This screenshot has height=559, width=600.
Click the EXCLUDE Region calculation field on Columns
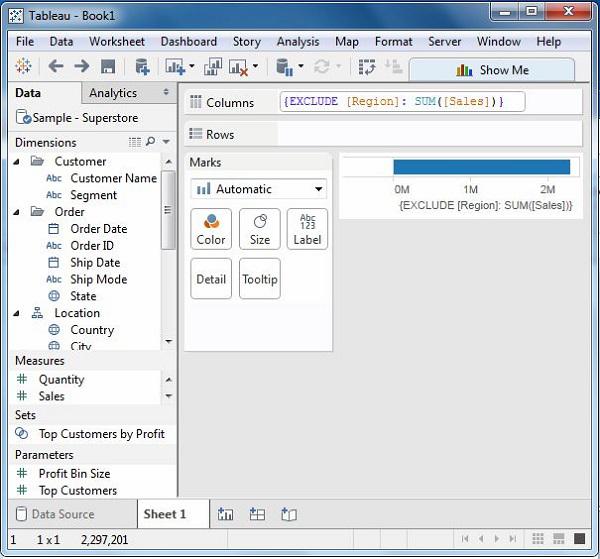pyautogui.click(x=402, y=101)
